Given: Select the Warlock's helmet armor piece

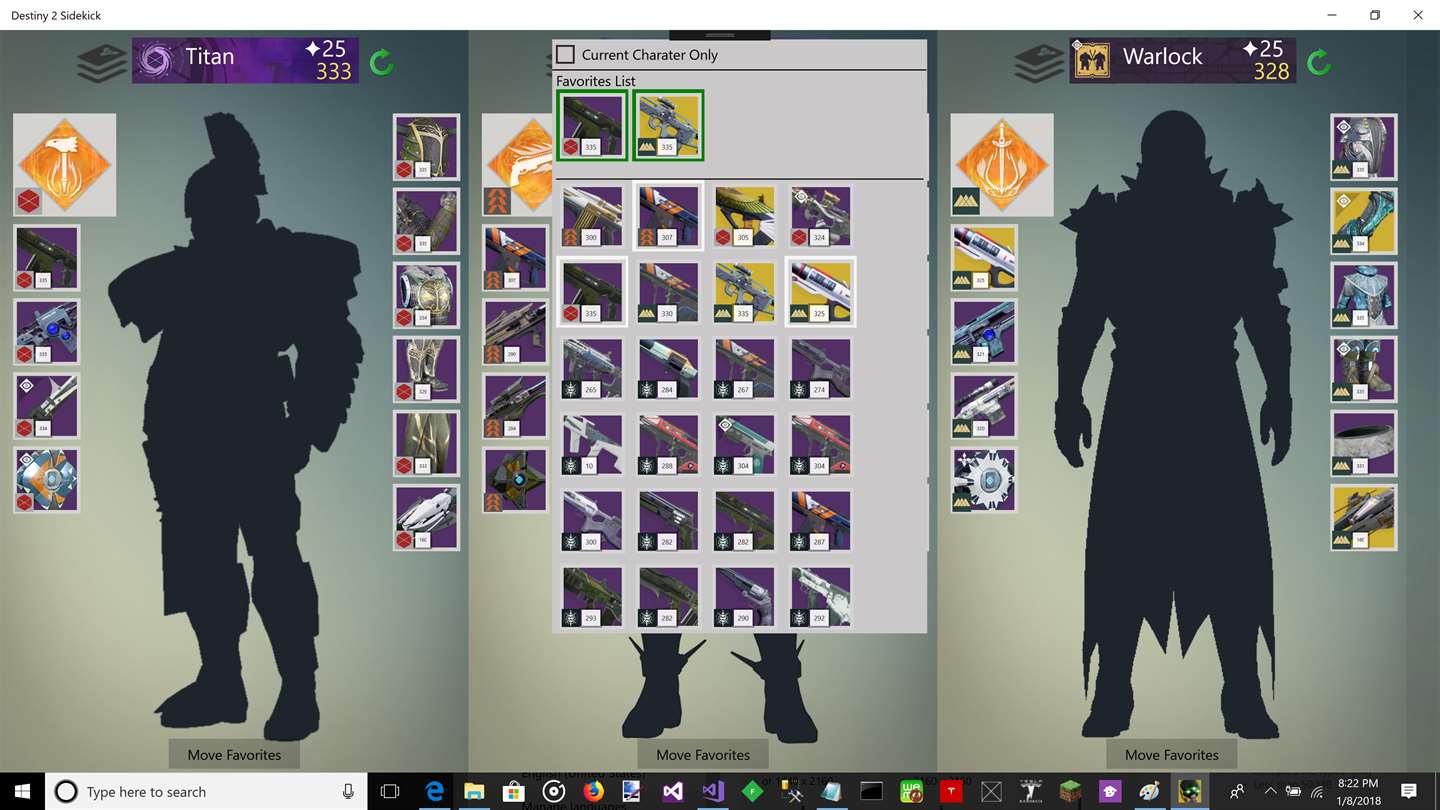Looking at the screenshot, I should (1364, 147).
